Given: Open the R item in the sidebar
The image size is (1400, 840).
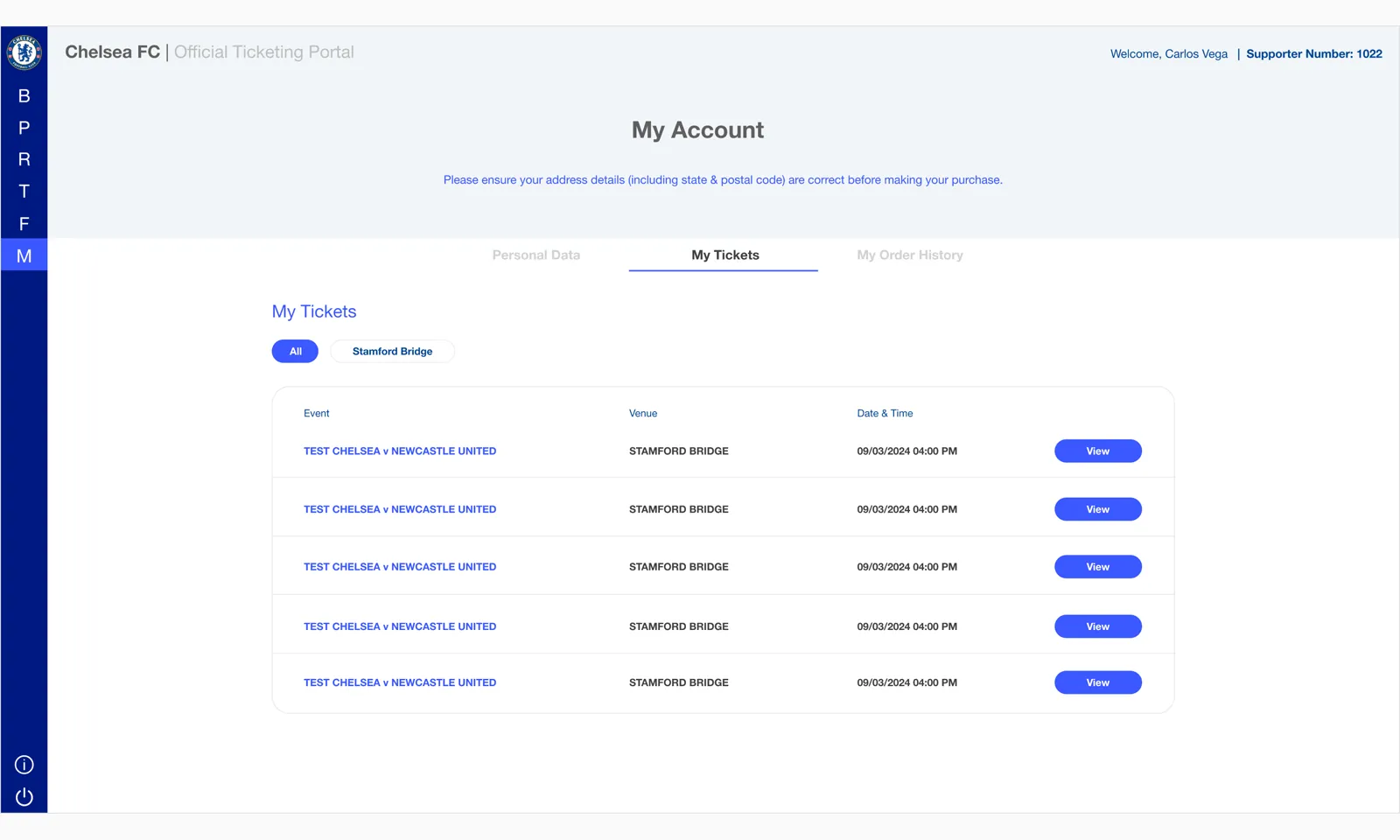Looking at the screenshot, I should (x=24, y=159).
